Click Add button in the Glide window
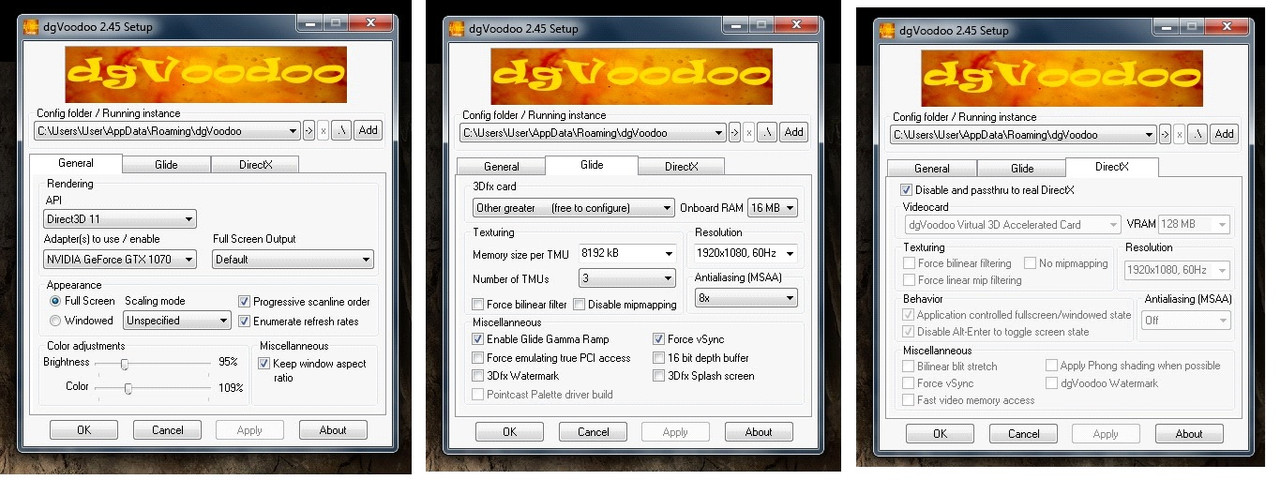Viewport: 1280px width, 493px height. (793, 132)
